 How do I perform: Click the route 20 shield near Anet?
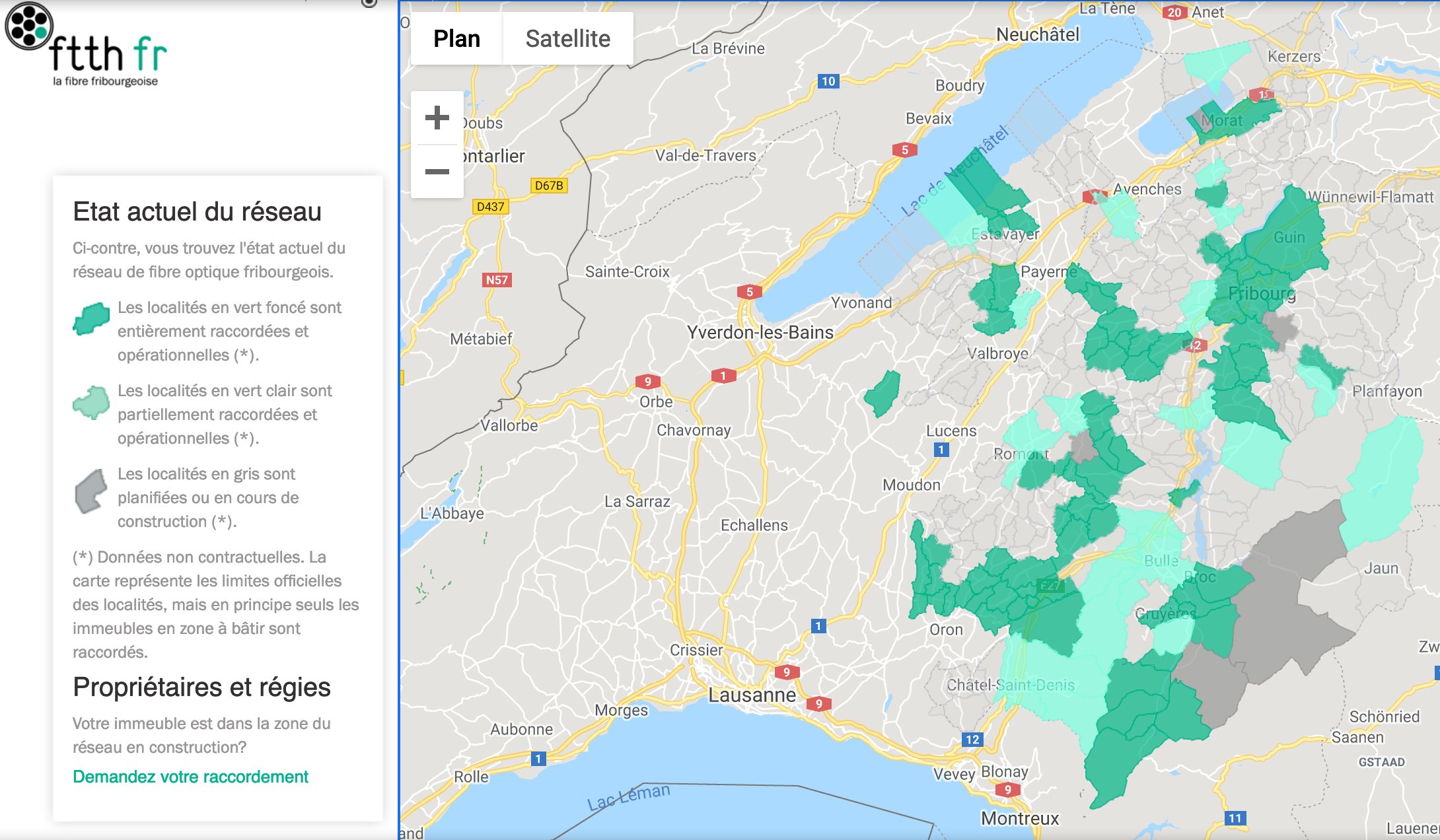(1174, 13)
